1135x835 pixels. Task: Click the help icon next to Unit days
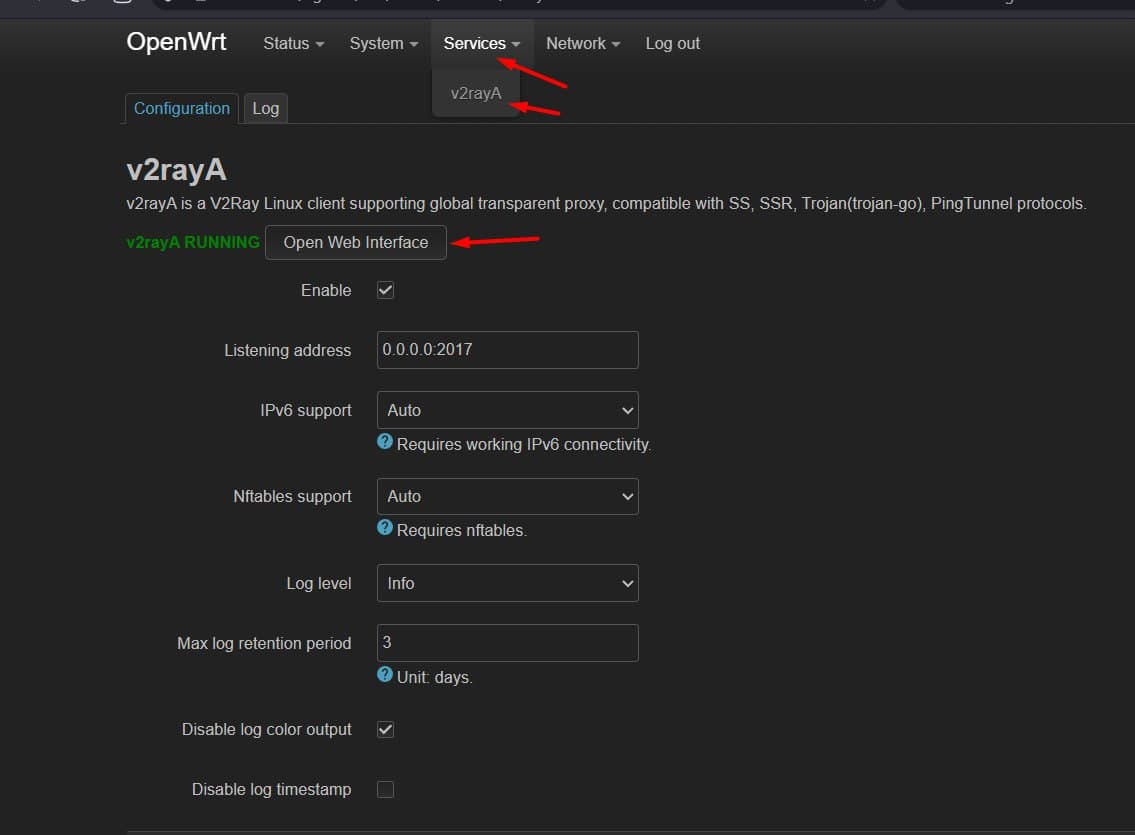coord(384,676)
